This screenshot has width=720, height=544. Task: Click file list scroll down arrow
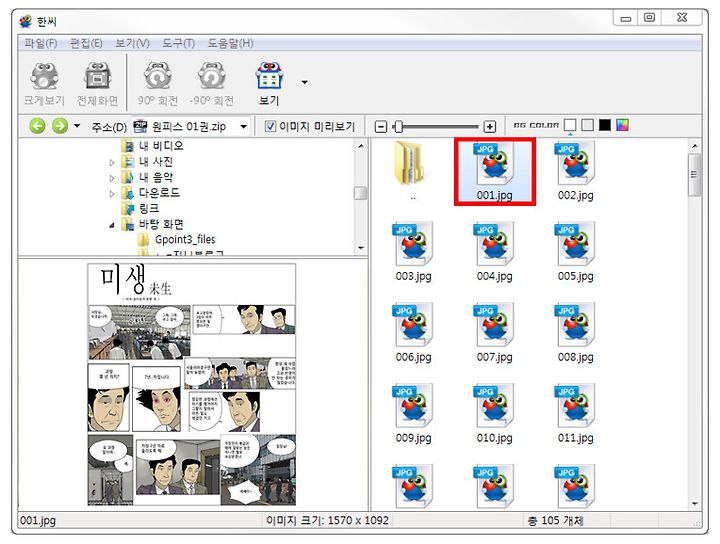[695, 504]
